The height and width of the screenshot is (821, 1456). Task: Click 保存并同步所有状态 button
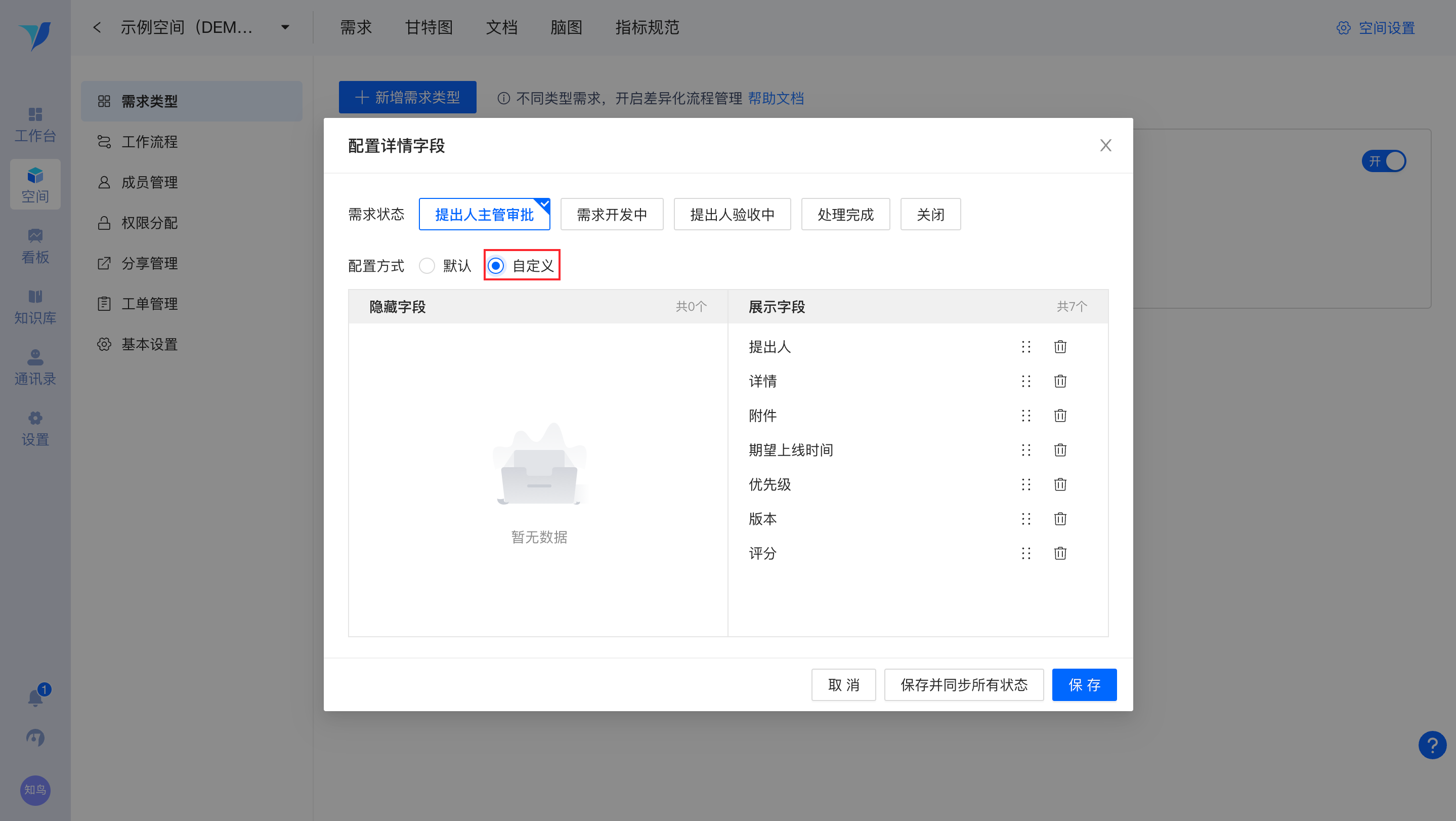pos(963,685)
